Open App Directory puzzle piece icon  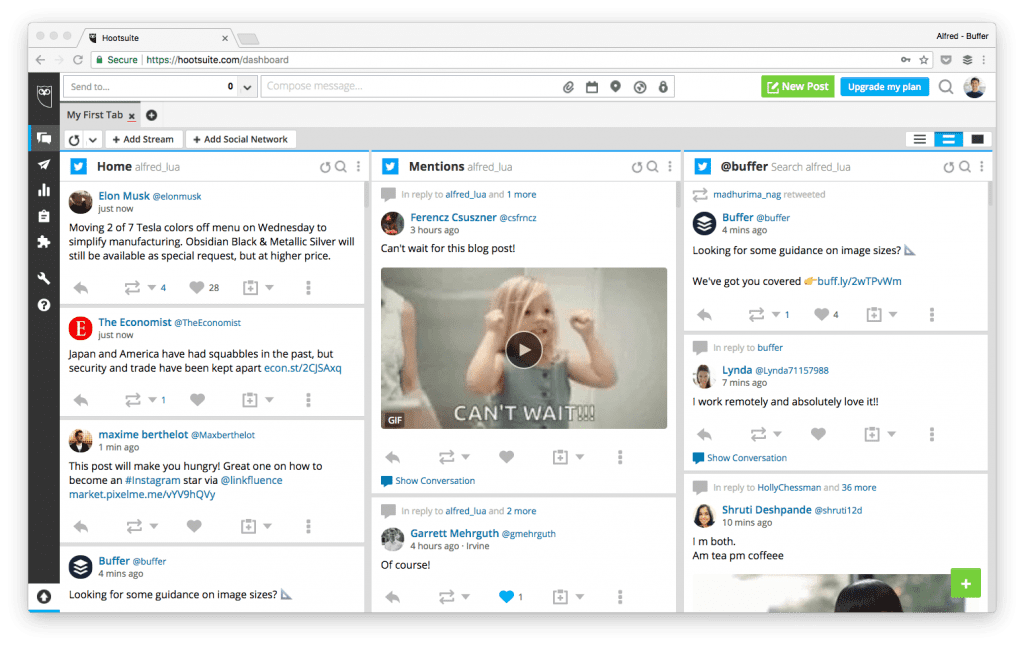[44, 242]
